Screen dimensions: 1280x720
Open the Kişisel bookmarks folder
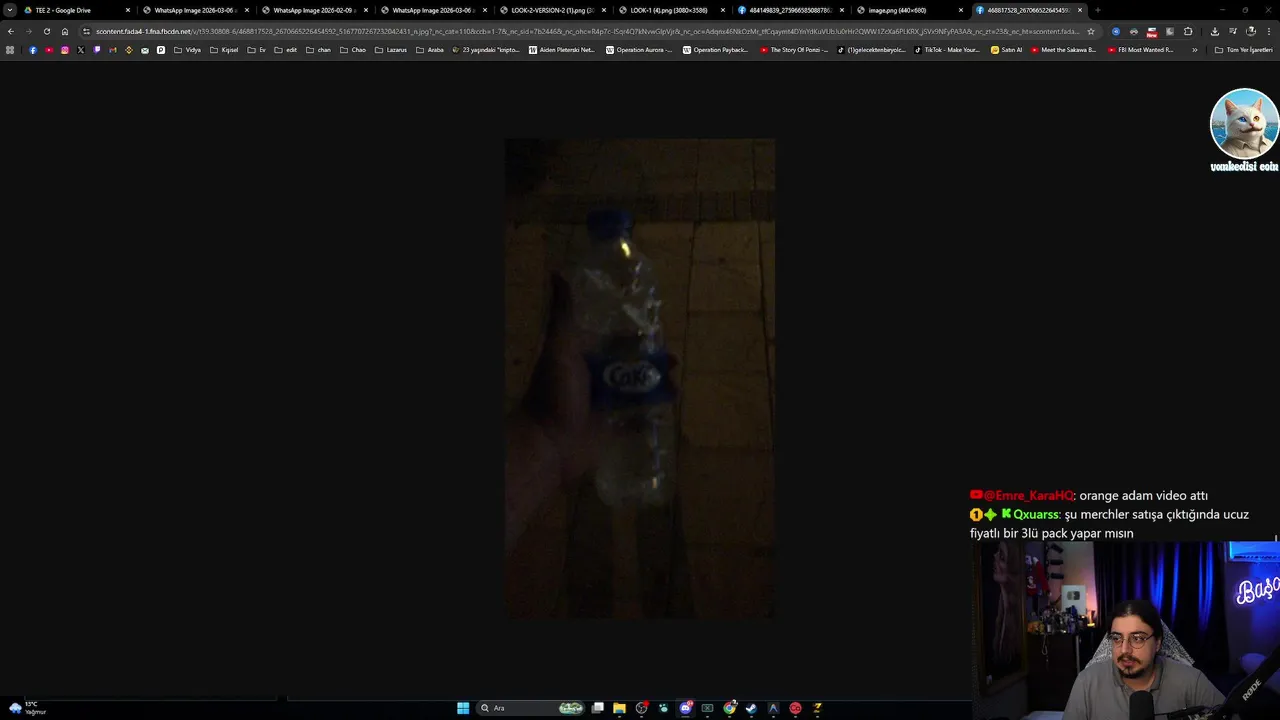(224, 50)
